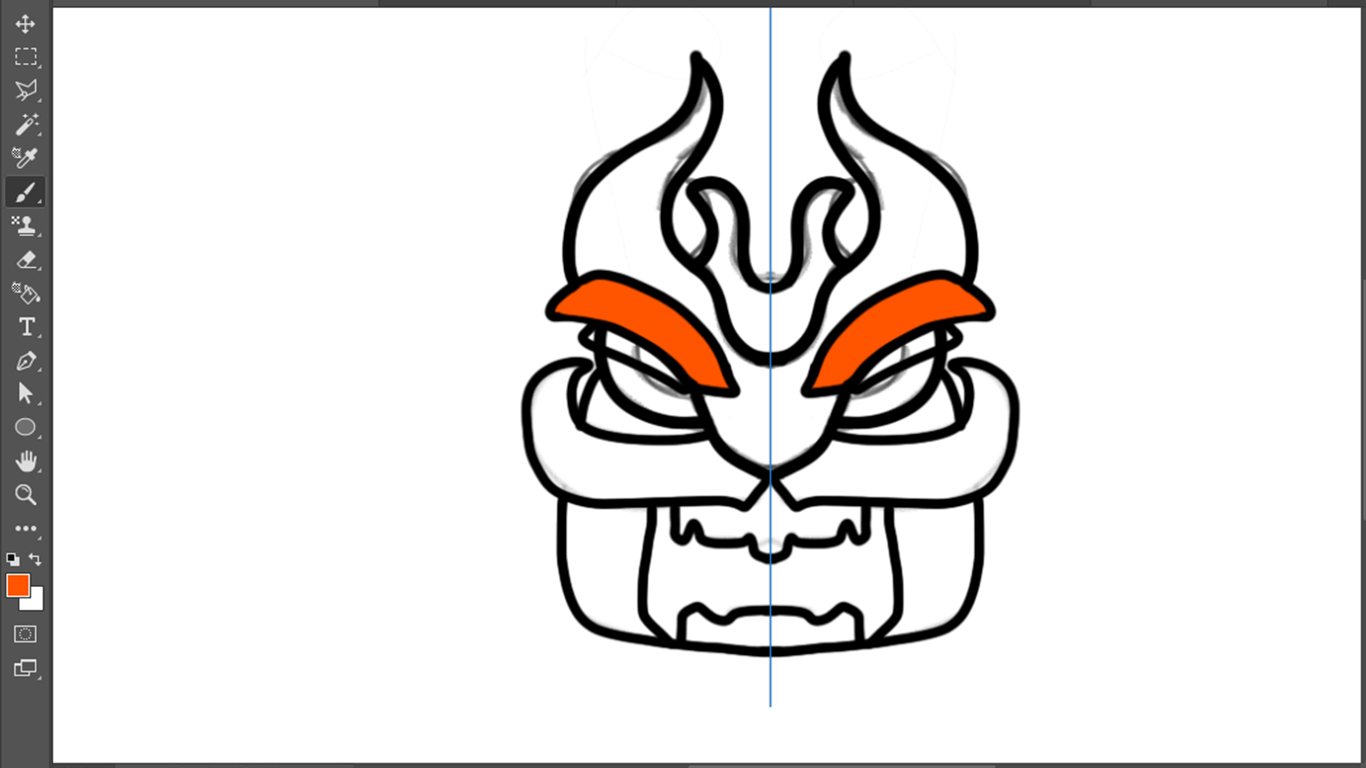Viewport: 1366px width, 768px height.
Task: Select the Zoom magnifier tool
Action: (25, 495)
